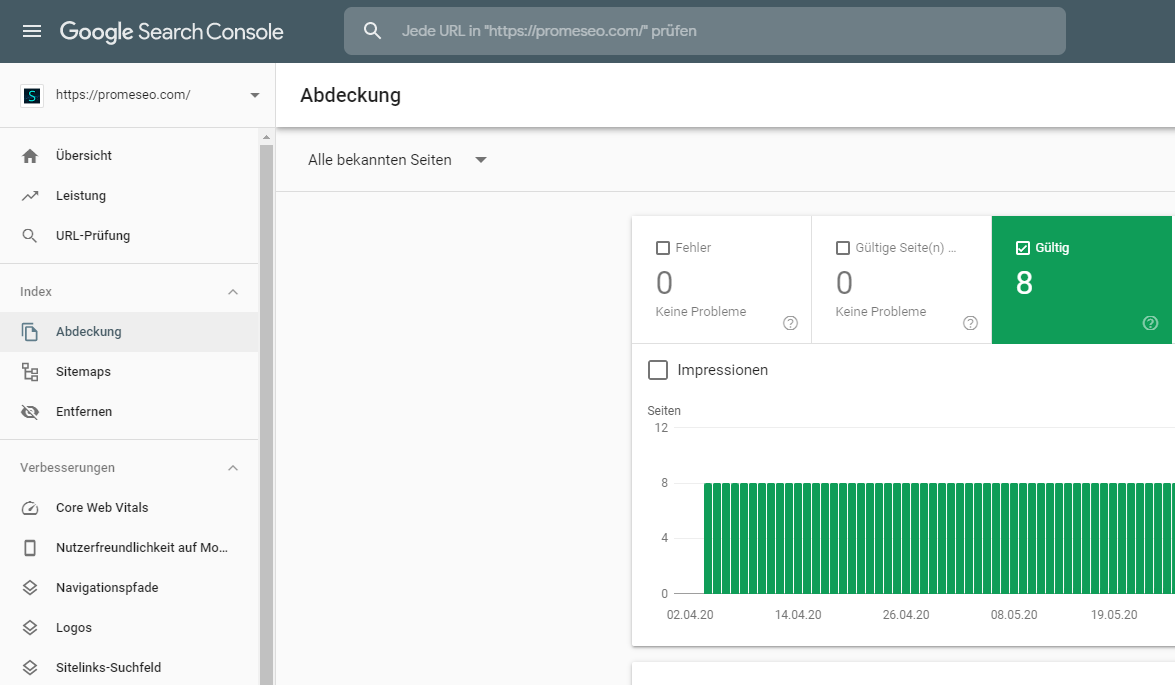Click the Entfernen crossed-eye icon
1175x685 pixels.
pyautogui.click(x=30, y=412)
